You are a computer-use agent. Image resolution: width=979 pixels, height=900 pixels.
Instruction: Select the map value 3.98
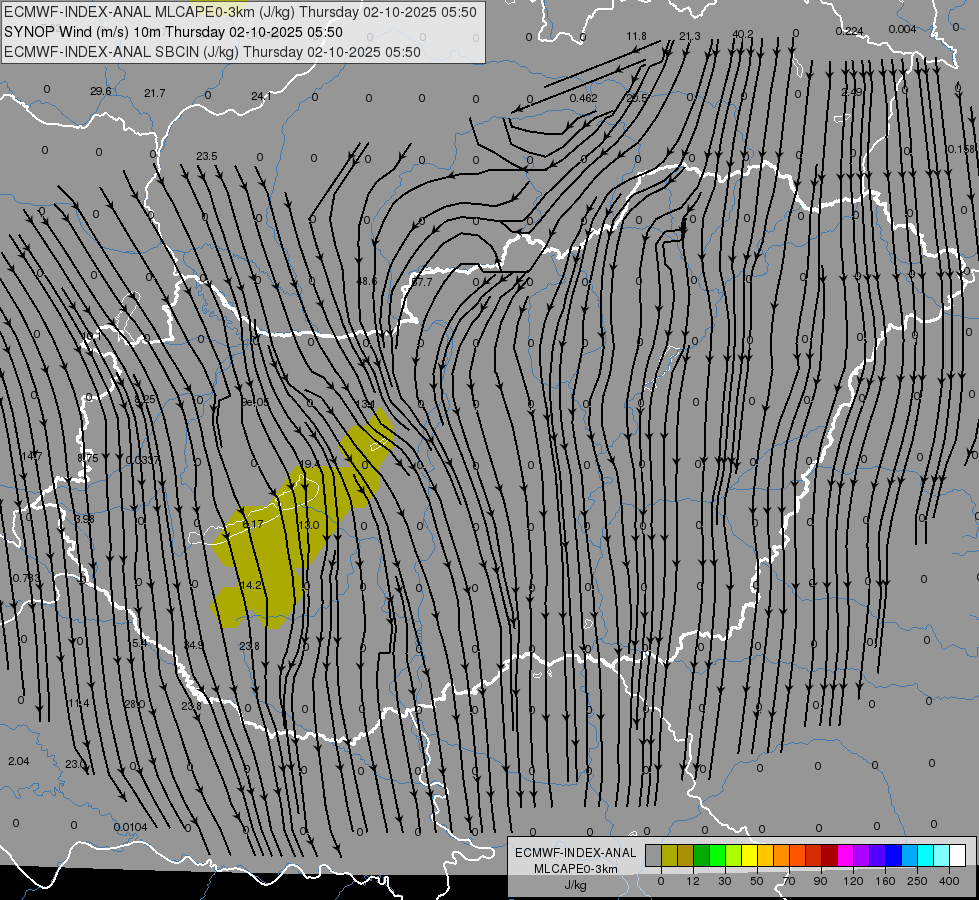point(84,519)
